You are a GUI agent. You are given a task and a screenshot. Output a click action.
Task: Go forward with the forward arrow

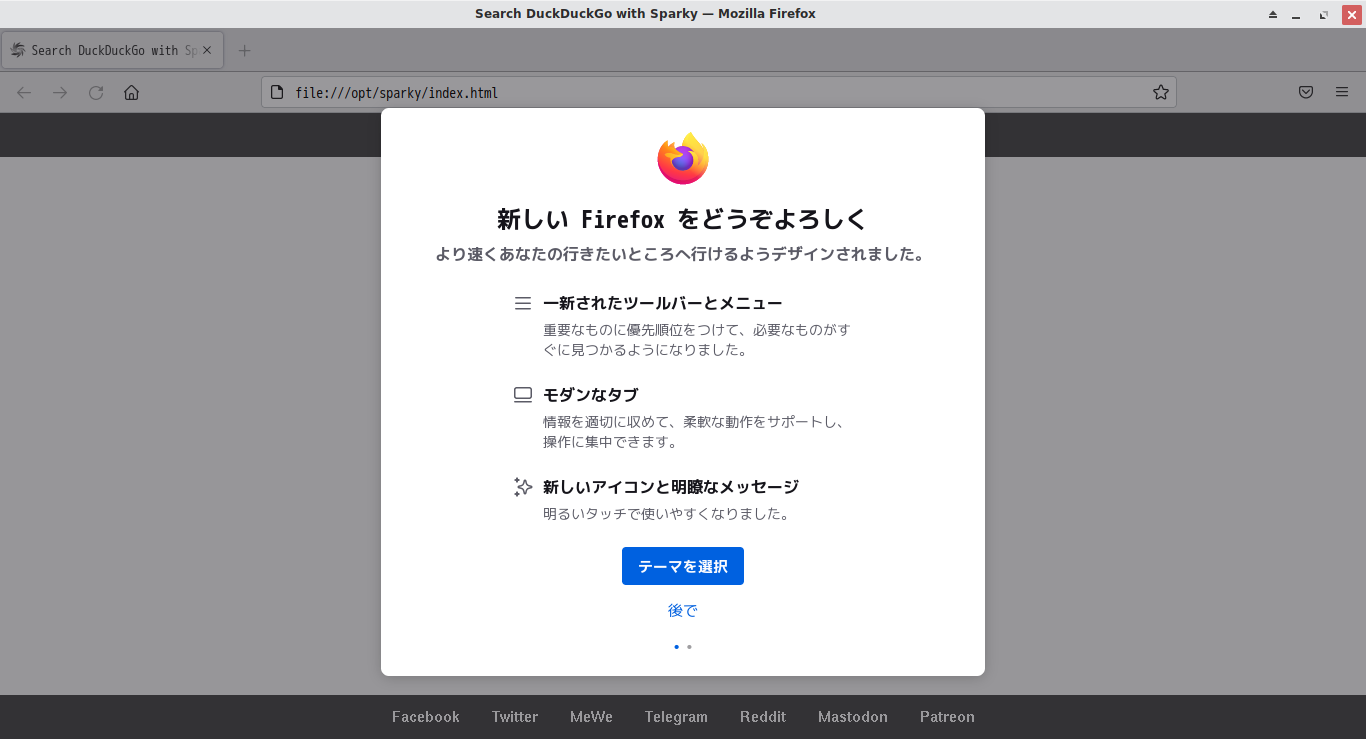[60, 92]
